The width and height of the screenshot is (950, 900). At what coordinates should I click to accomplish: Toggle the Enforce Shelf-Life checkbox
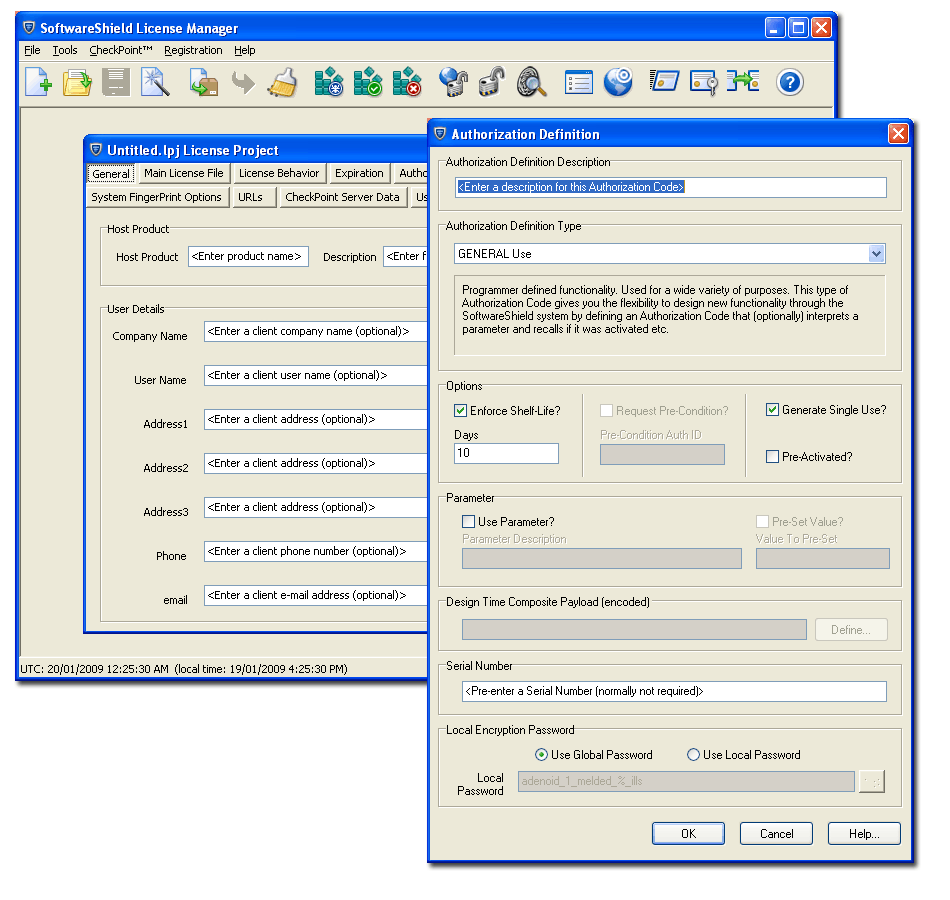(x=460, y=411)
